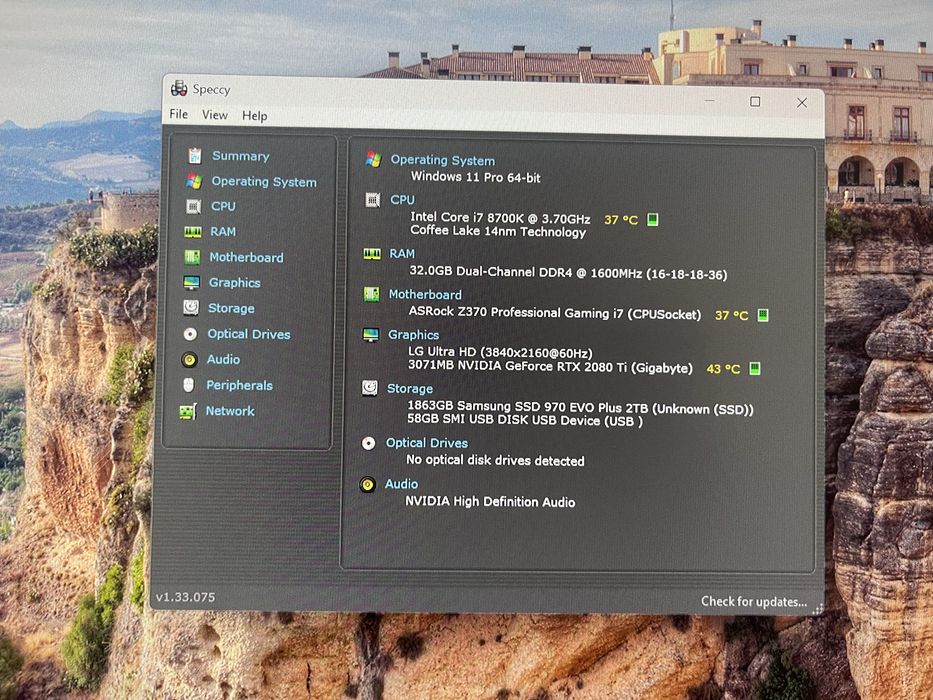Open Storage heading in summary panel
The width and height of the screenshot is (933, 700).
click(410, 389)
